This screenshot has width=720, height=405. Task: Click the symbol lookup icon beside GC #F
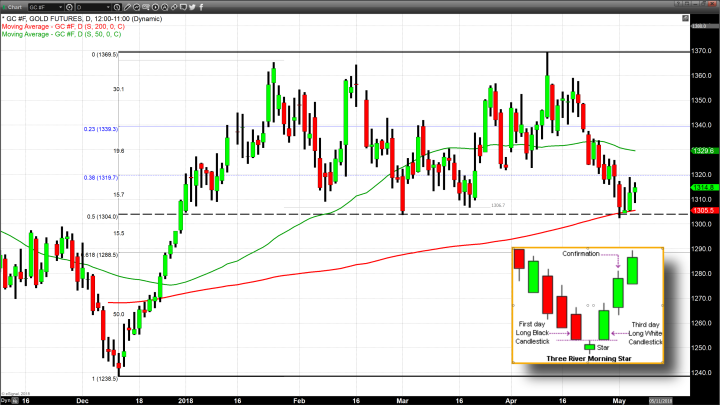tap(69, 7)
